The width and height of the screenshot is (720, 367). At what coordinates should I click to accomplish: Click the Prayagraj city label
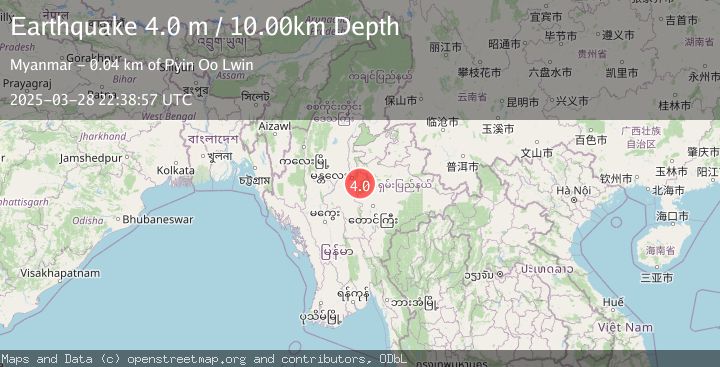(27, 84)
